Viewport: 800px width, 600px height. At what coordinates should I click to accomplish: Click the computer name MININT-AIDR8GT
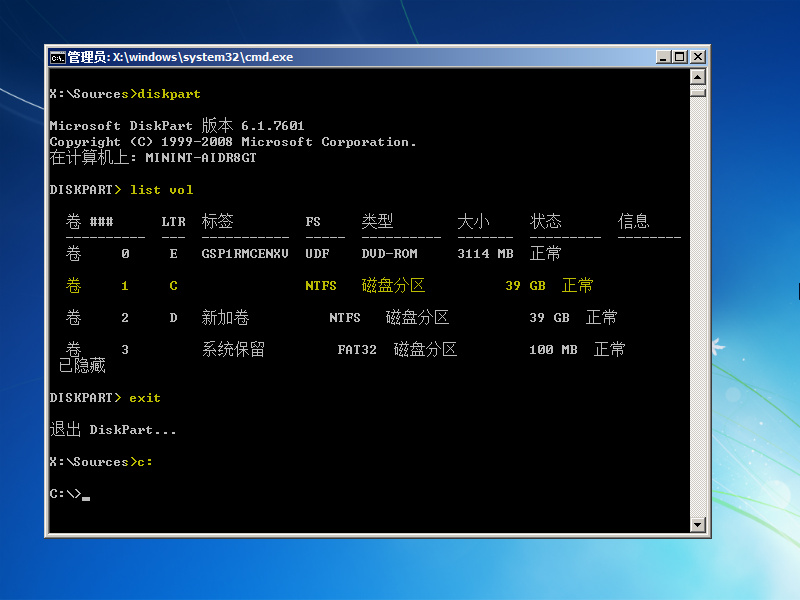(x=201, y=158)
